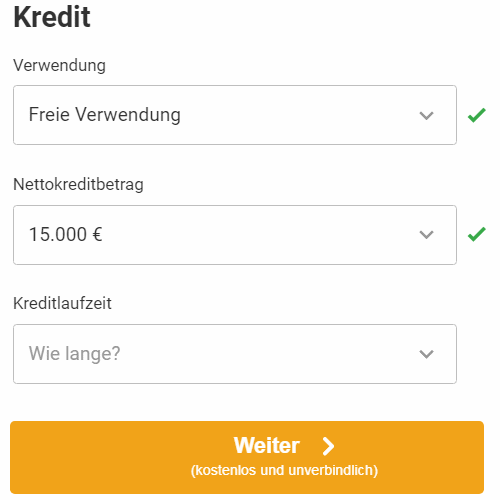Click the Kreditlaufzeit field label

(62, 303)
